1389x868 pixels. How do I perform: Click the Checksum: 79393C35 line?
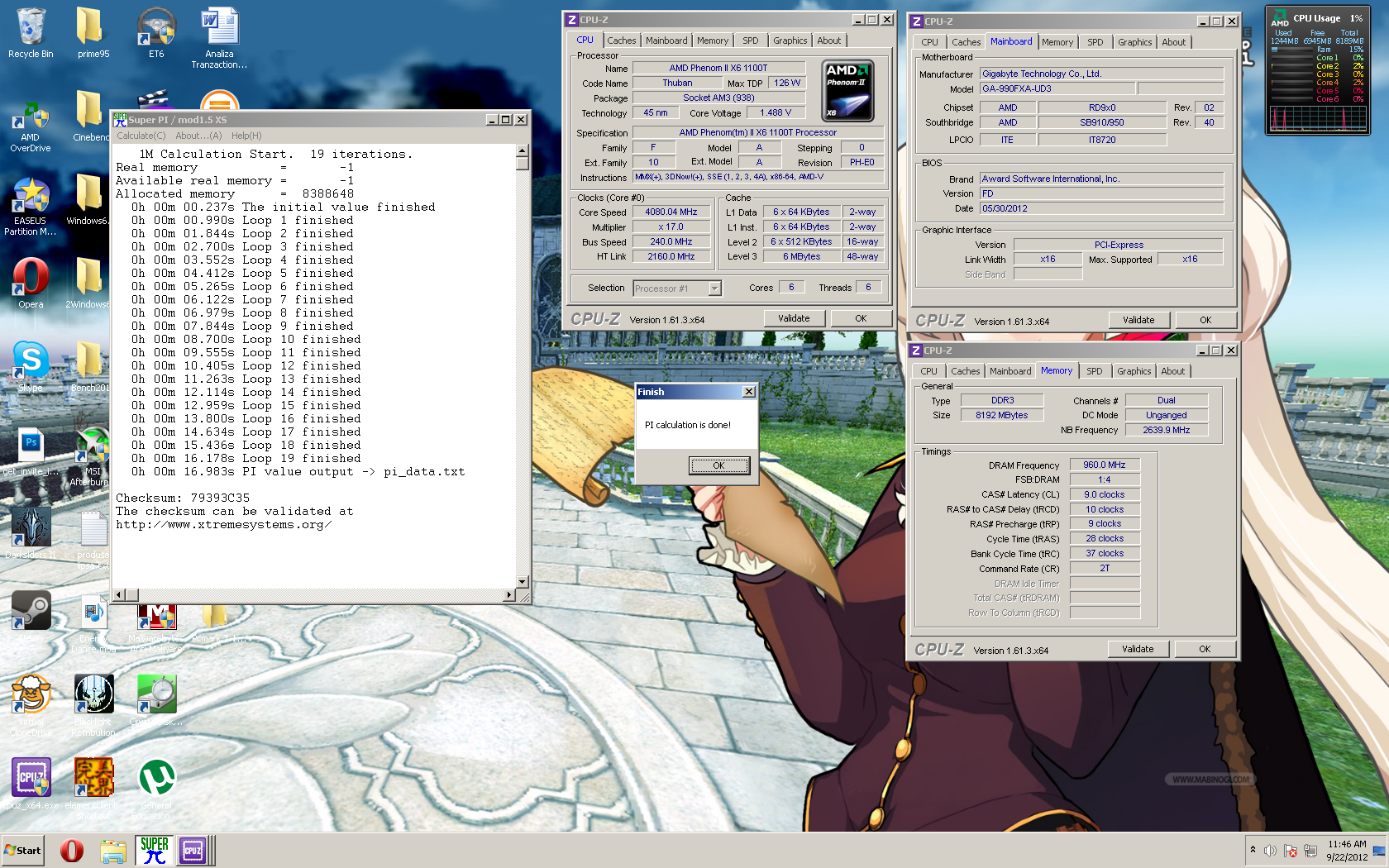[183, 498]
